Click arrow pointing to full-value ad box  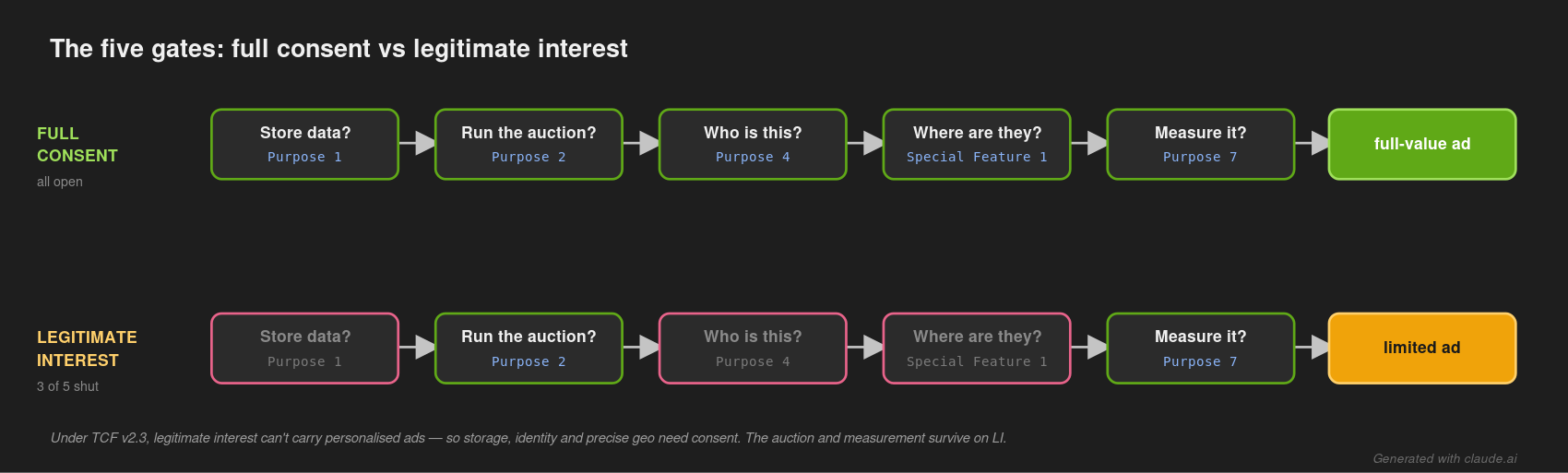[x=1313, y=143]
